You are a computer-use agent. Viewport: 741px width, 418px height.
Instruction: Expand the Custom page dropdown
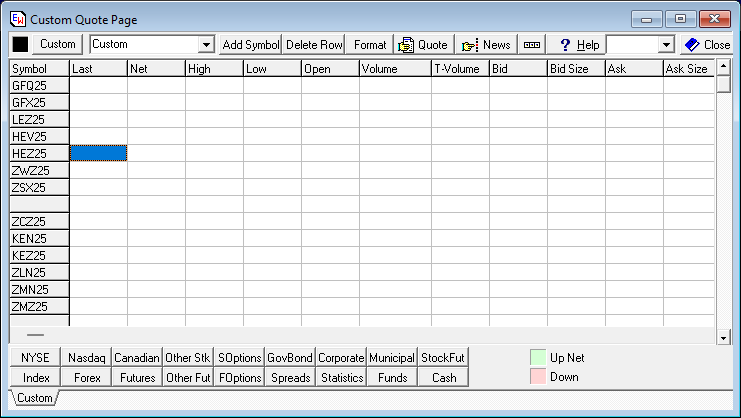(207, 45)
